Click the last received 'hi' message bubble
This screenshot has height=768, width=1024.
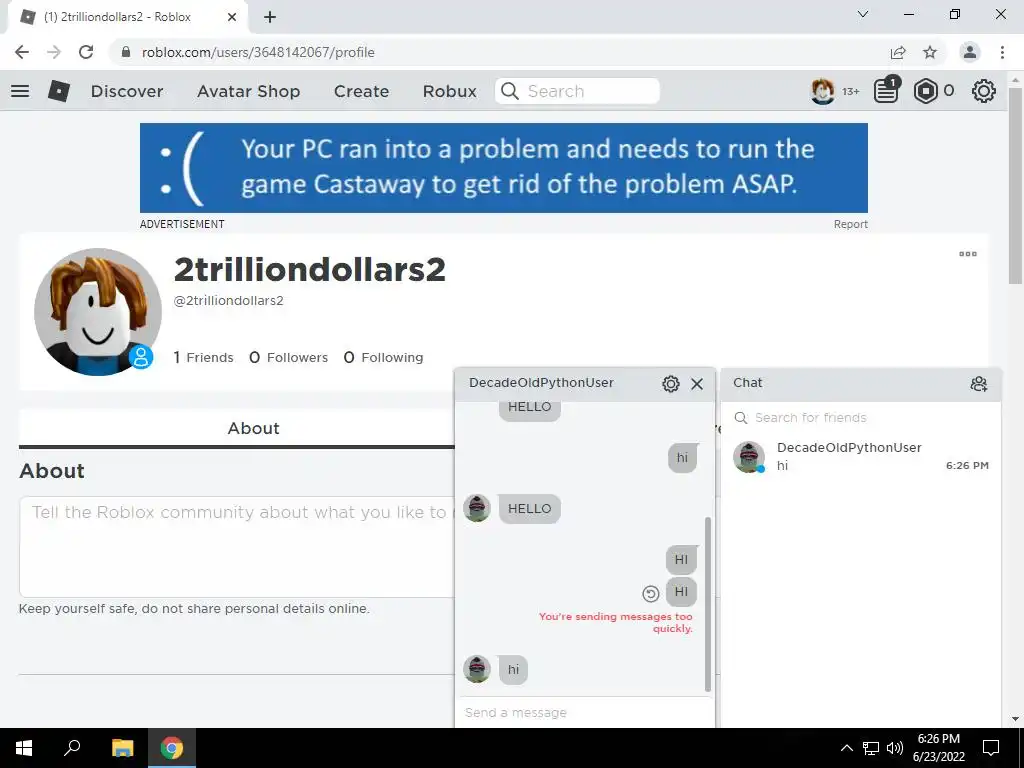[x=513, y=669]
